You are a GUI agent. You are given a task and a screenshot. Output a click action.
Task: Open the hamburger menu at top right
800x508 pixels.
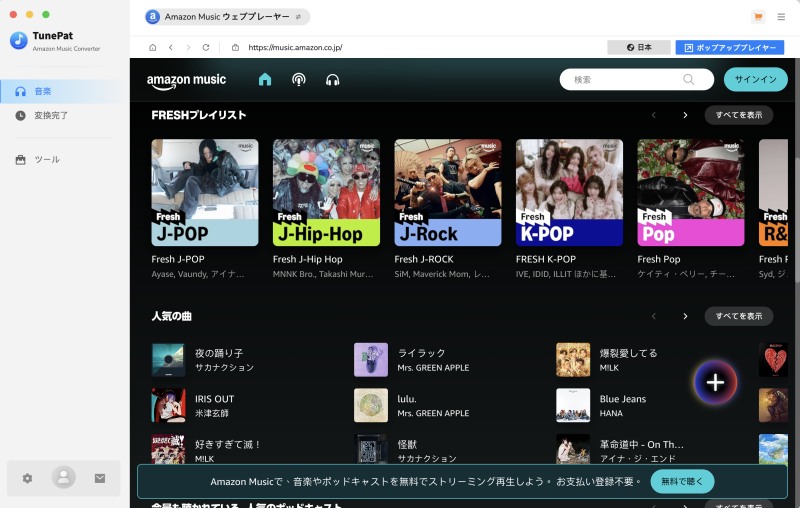click(x=781, y=17)
